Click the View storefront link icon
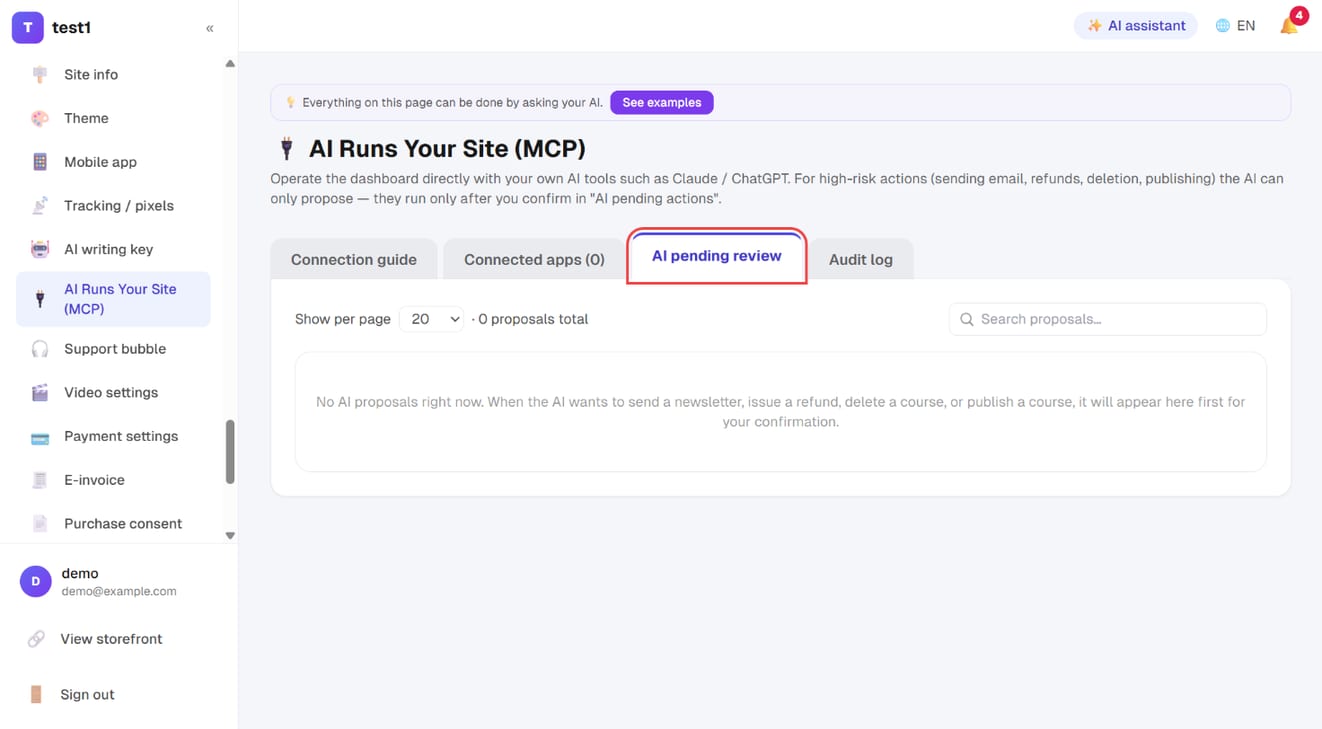This screenshot has height=729, width=1322. click(36, 639)
